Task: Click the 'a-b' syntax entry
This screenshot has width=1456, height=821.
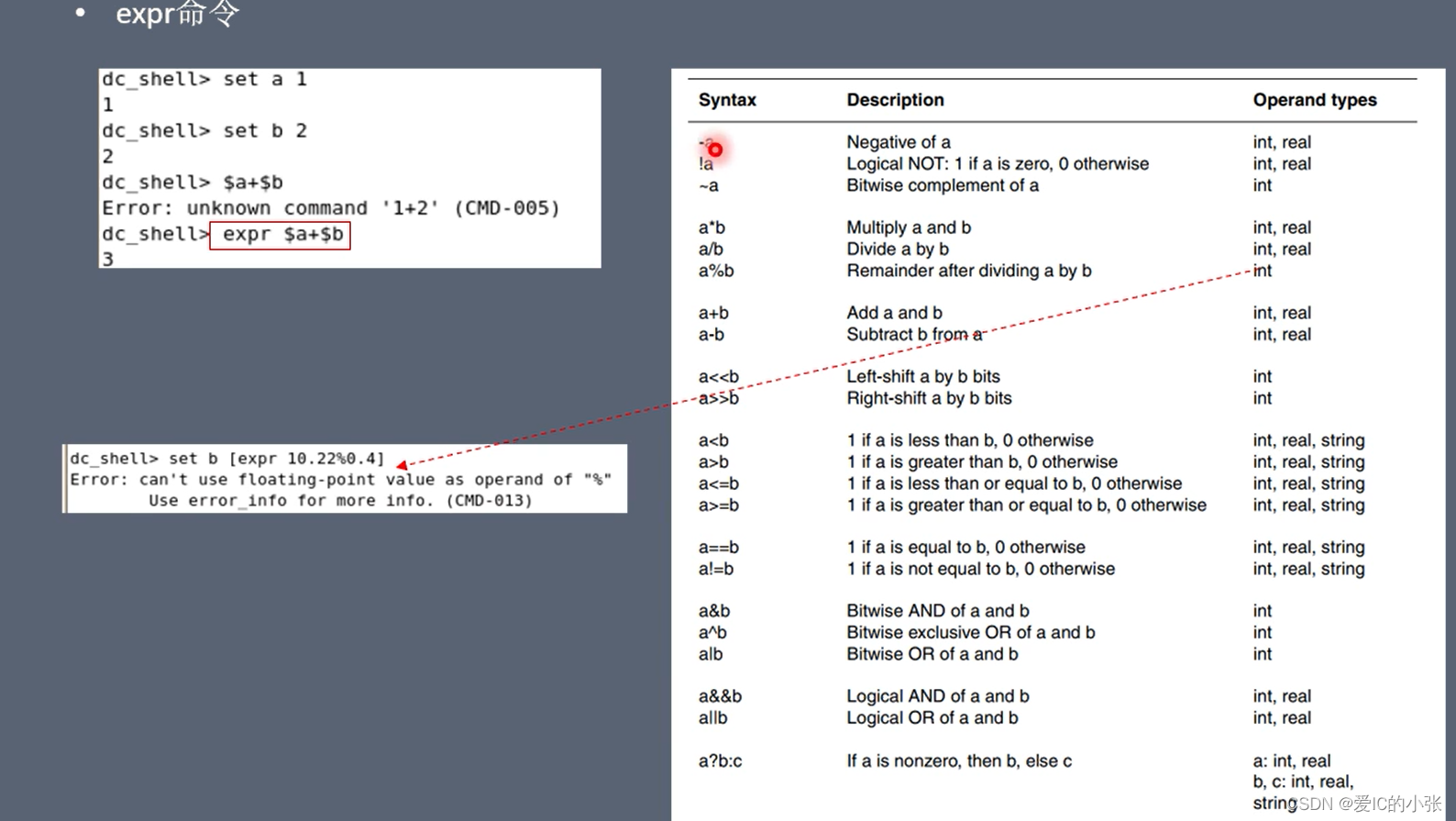Action: [x=711, y=335]
